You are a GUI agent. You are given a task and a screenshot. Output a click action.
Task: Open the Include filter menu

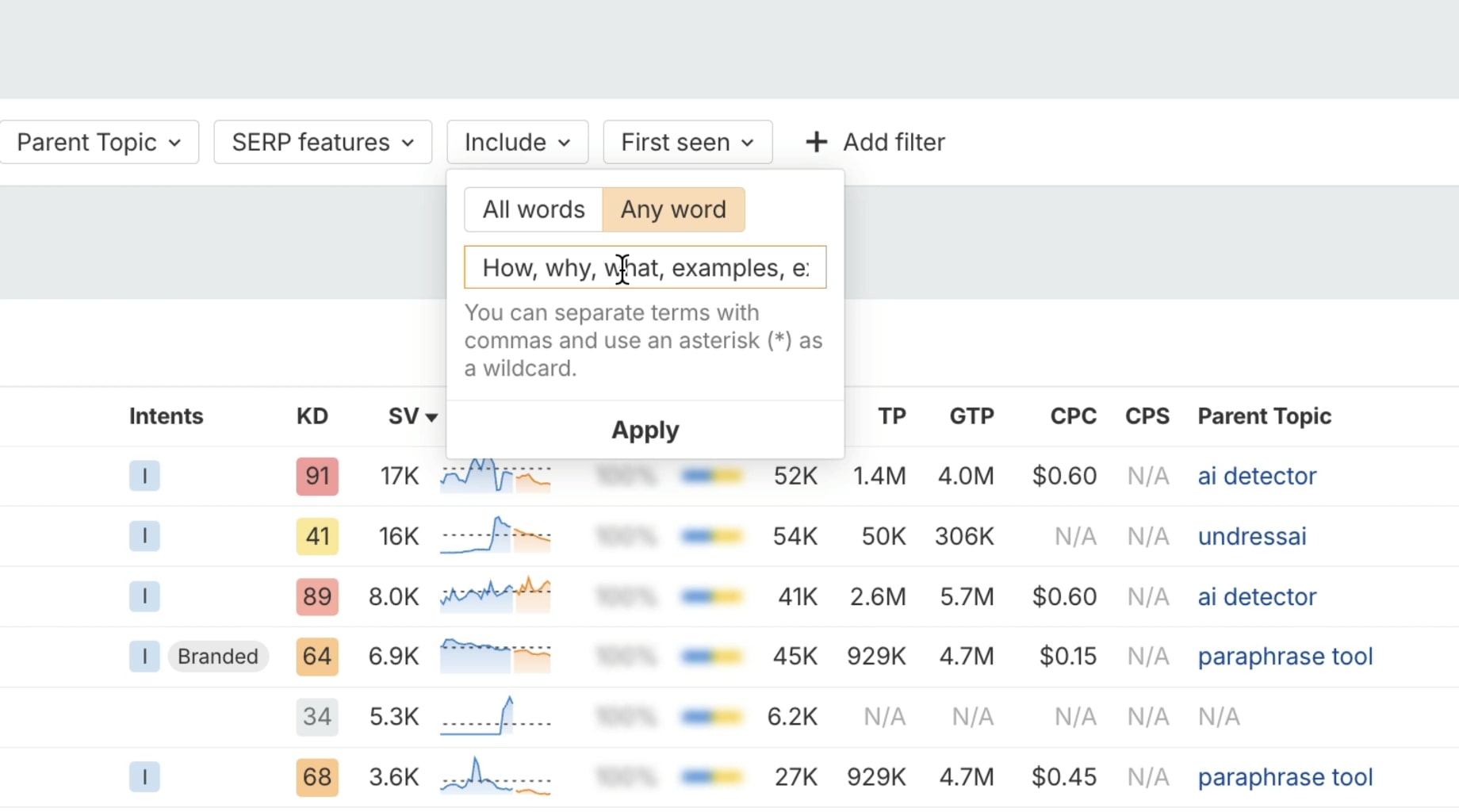click(x=517, y=142)
